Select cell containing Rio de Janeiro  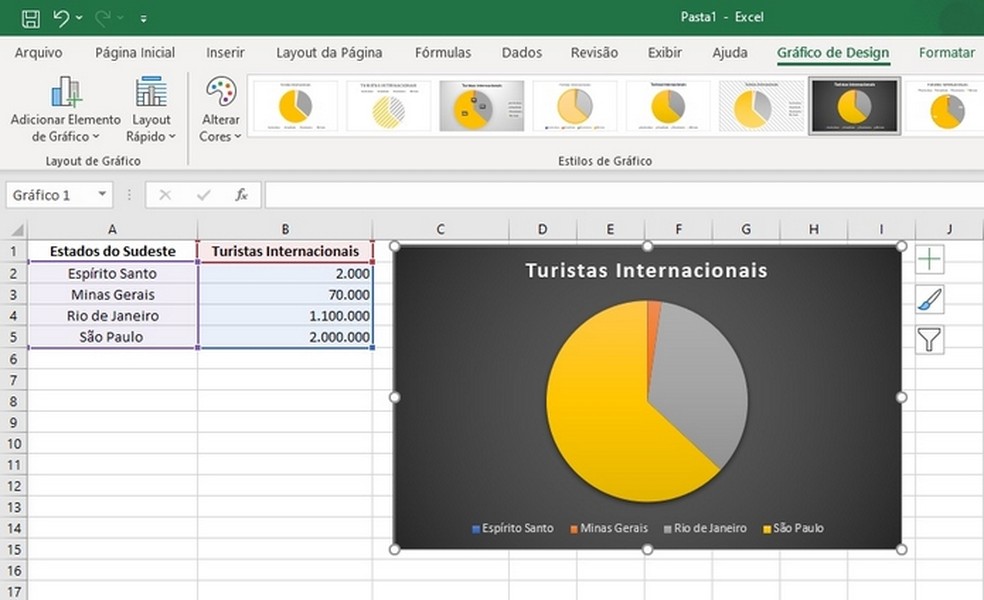(x=112, y=316)
